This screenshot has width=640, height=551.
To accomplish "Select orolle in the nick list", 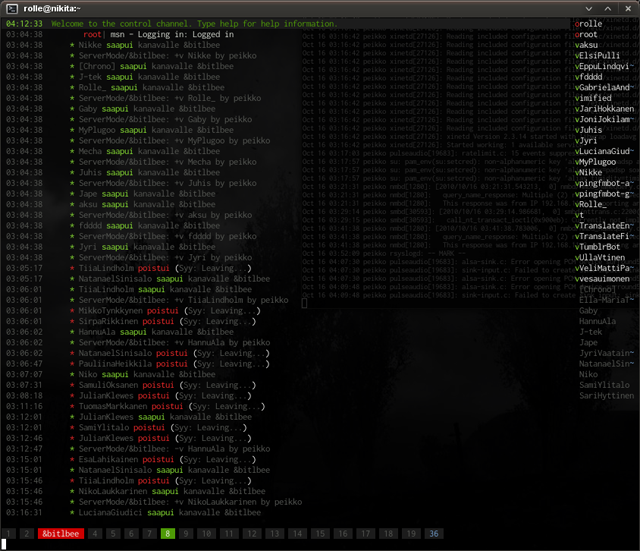I will 588,24.
